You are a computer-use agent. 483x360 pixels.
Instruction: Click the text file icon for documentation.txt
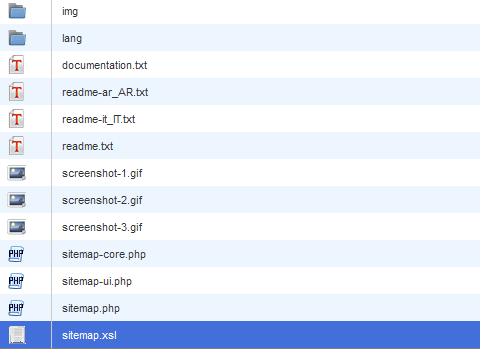(16, 65)
